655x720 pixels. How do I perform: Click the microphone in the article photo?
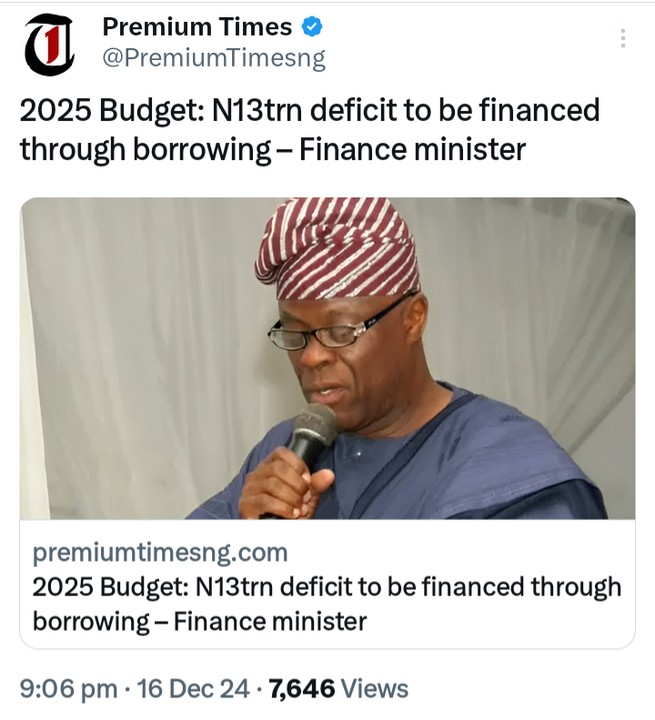[314, 432]
